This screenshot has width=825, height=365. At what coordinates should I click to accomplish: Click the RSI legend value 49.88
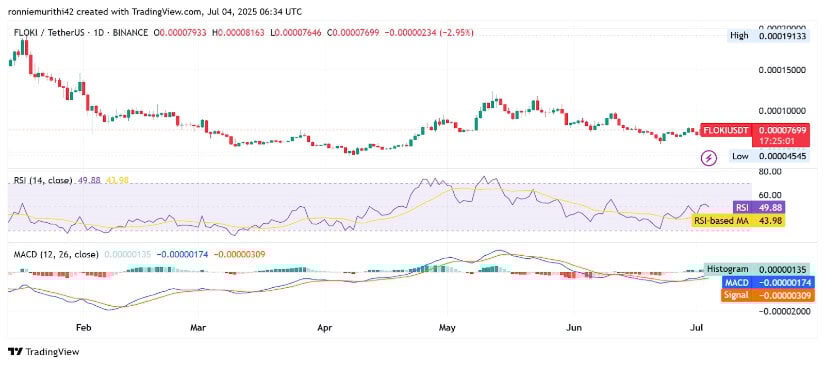coord(89,180)
